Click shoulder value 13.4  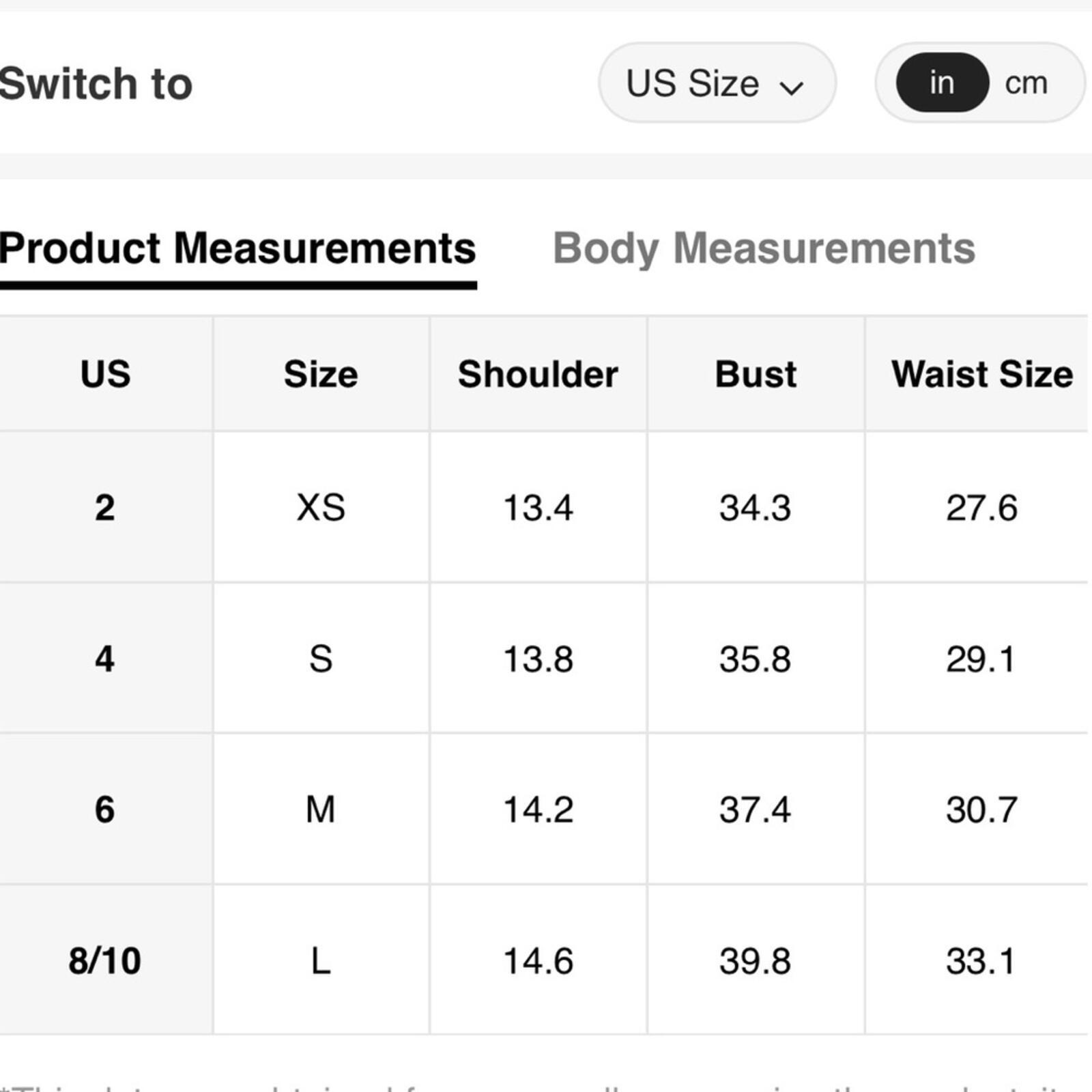pos(538,508)
